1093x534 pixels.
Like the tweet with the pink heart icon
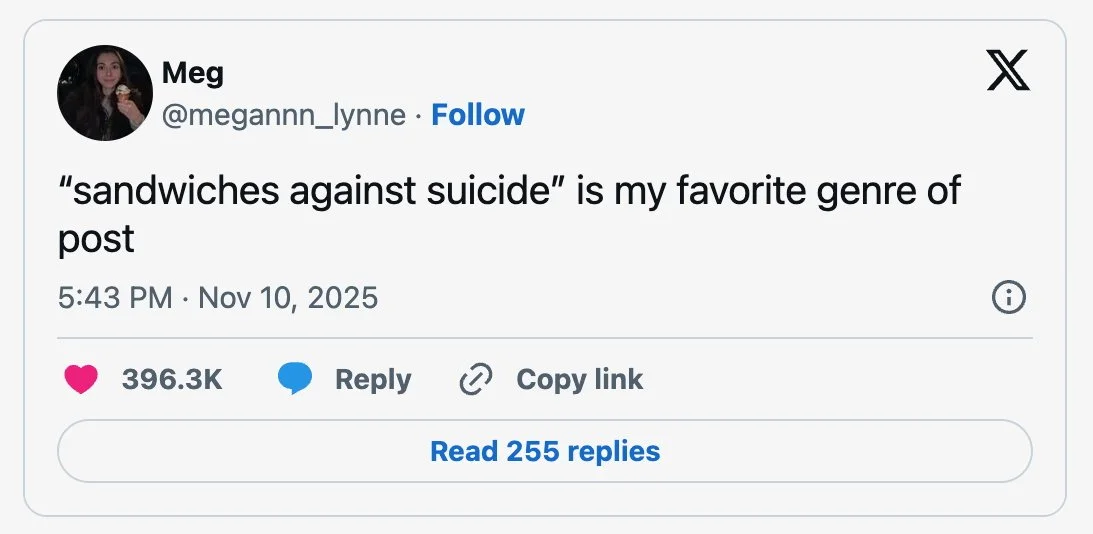click(x=81, y=379)
